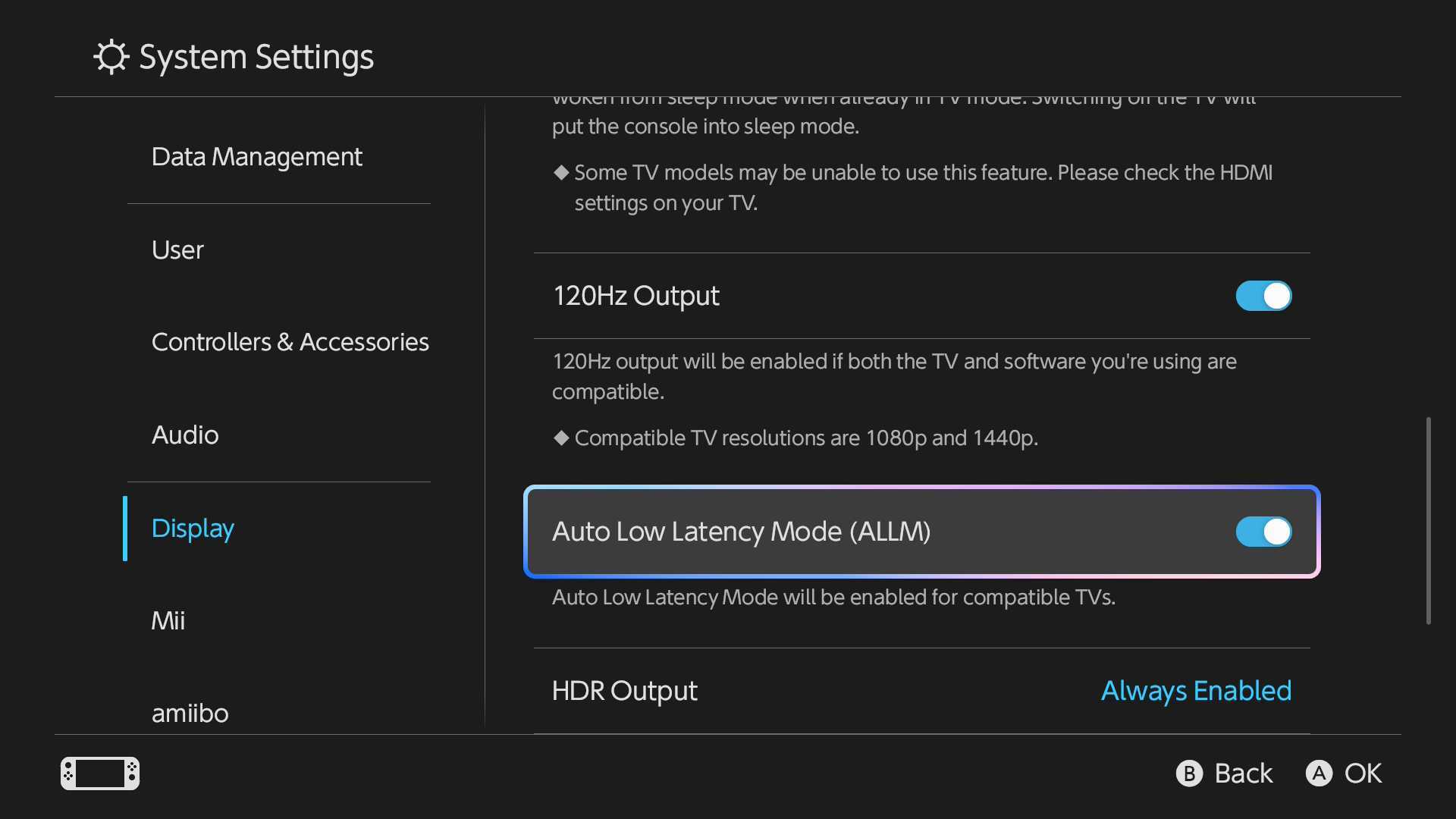Click the handheld console icon
Viewport: 1456px width, 819px height.
click(100, 773)
